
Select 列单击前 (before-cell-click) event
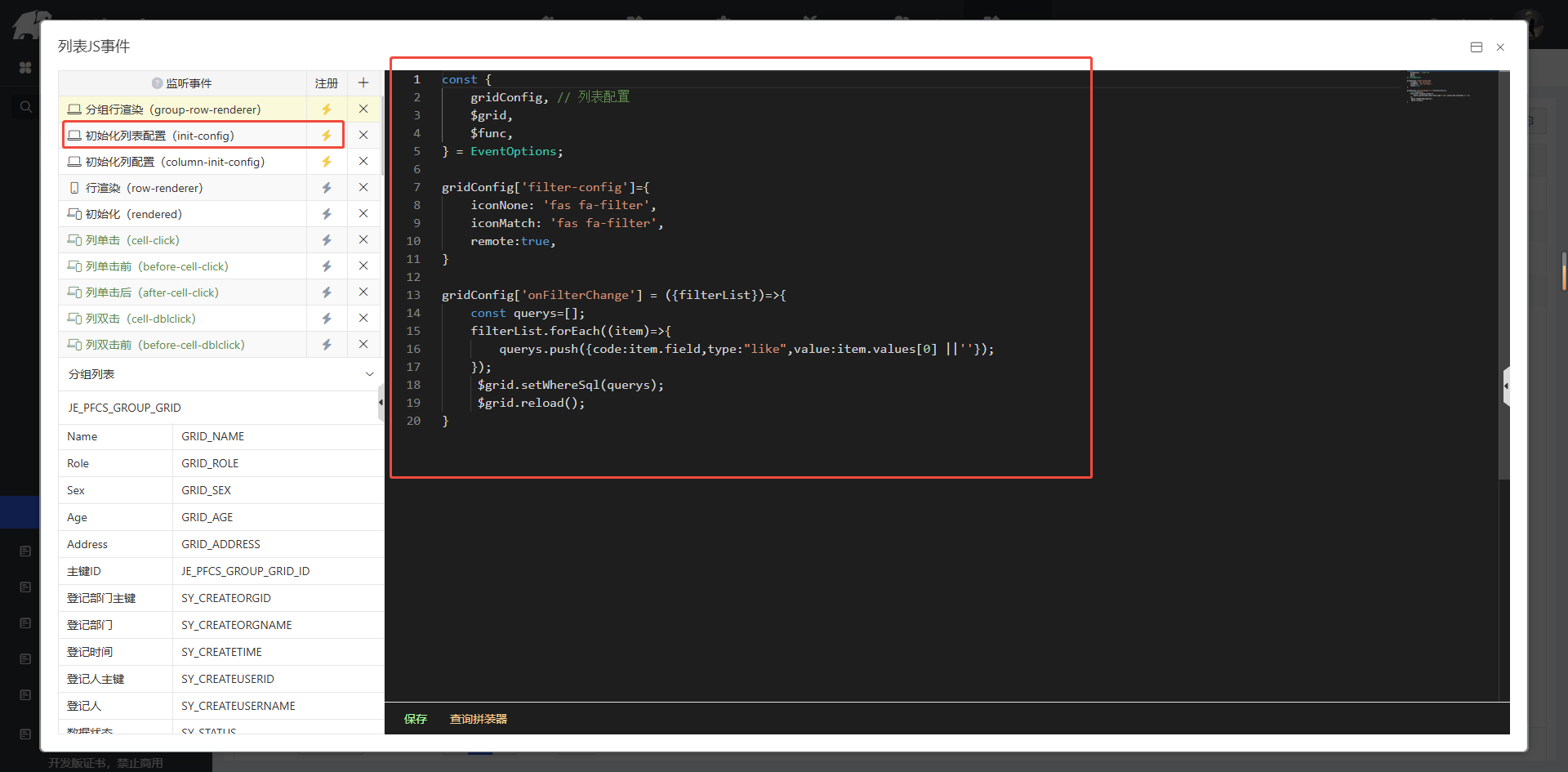pyautogui.click(x=183, y=266)
